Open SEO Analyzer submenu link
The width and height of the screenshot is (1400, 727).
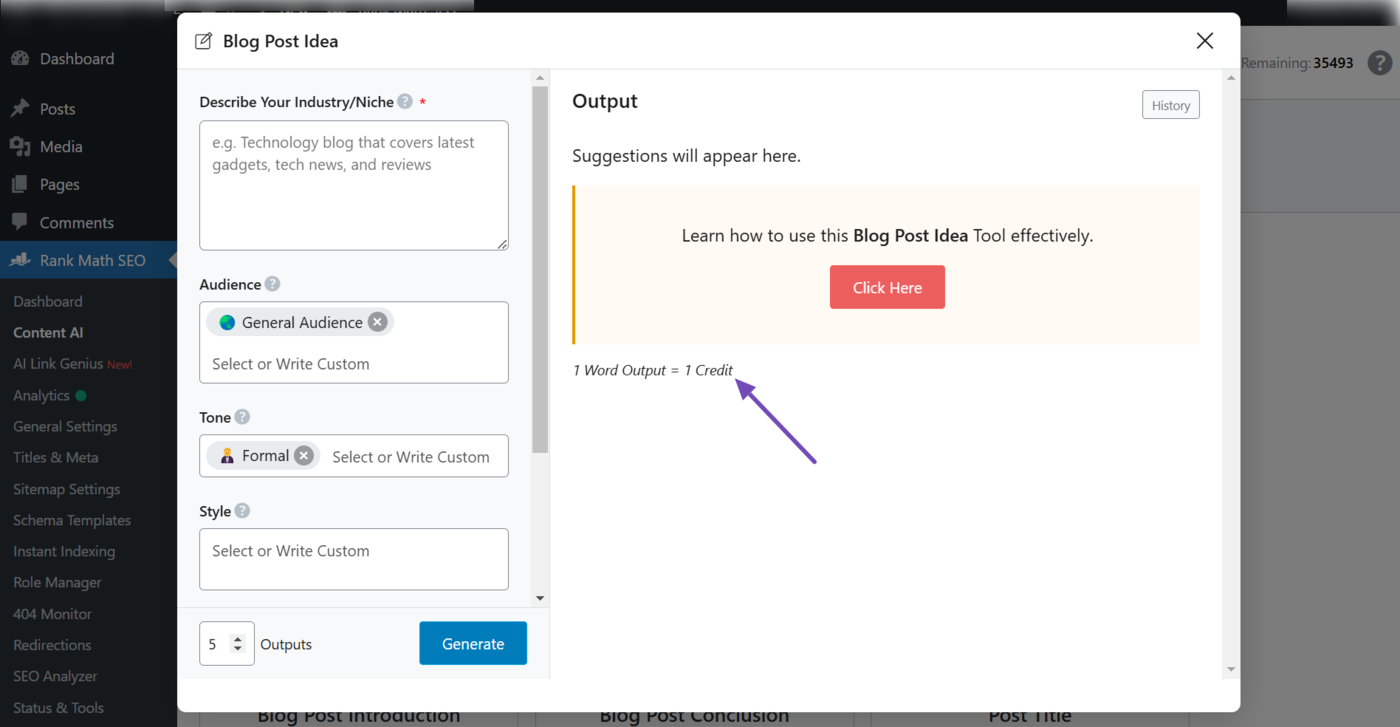pyautogui.click(x=55, y=676)
